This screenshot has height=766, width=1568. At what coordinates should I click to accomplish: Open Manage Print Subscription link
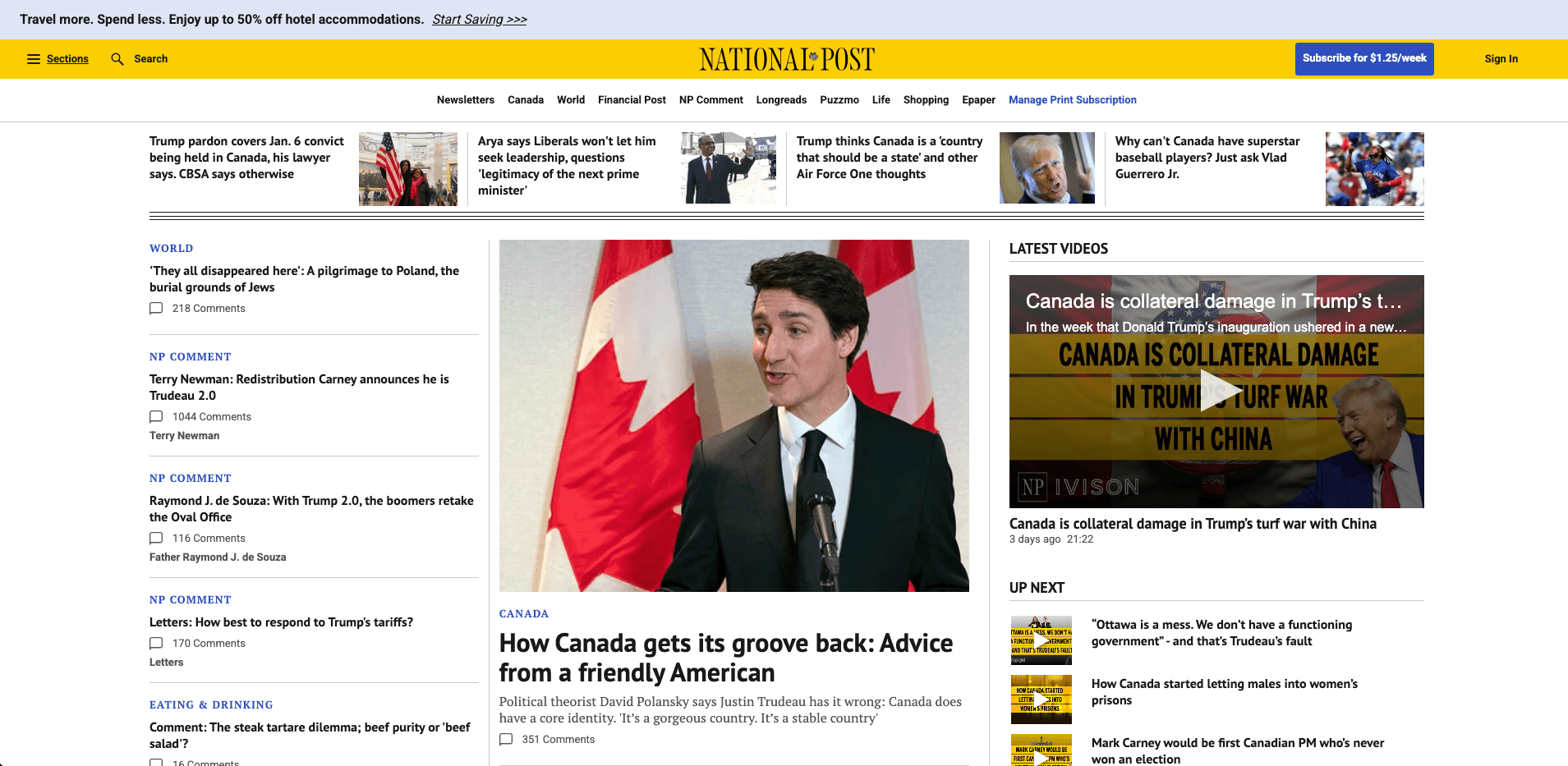click(1072, 100)
